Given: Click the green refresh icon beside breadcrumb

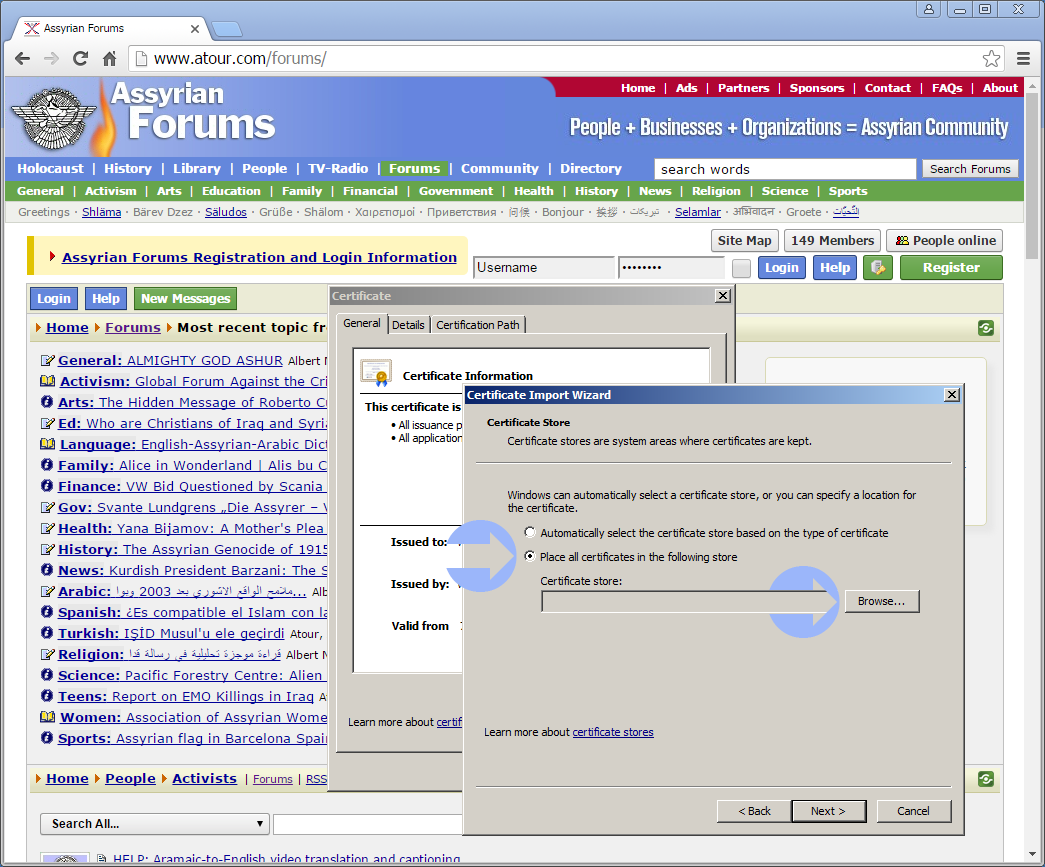Looking at the screenshot, I should (986, 328).
